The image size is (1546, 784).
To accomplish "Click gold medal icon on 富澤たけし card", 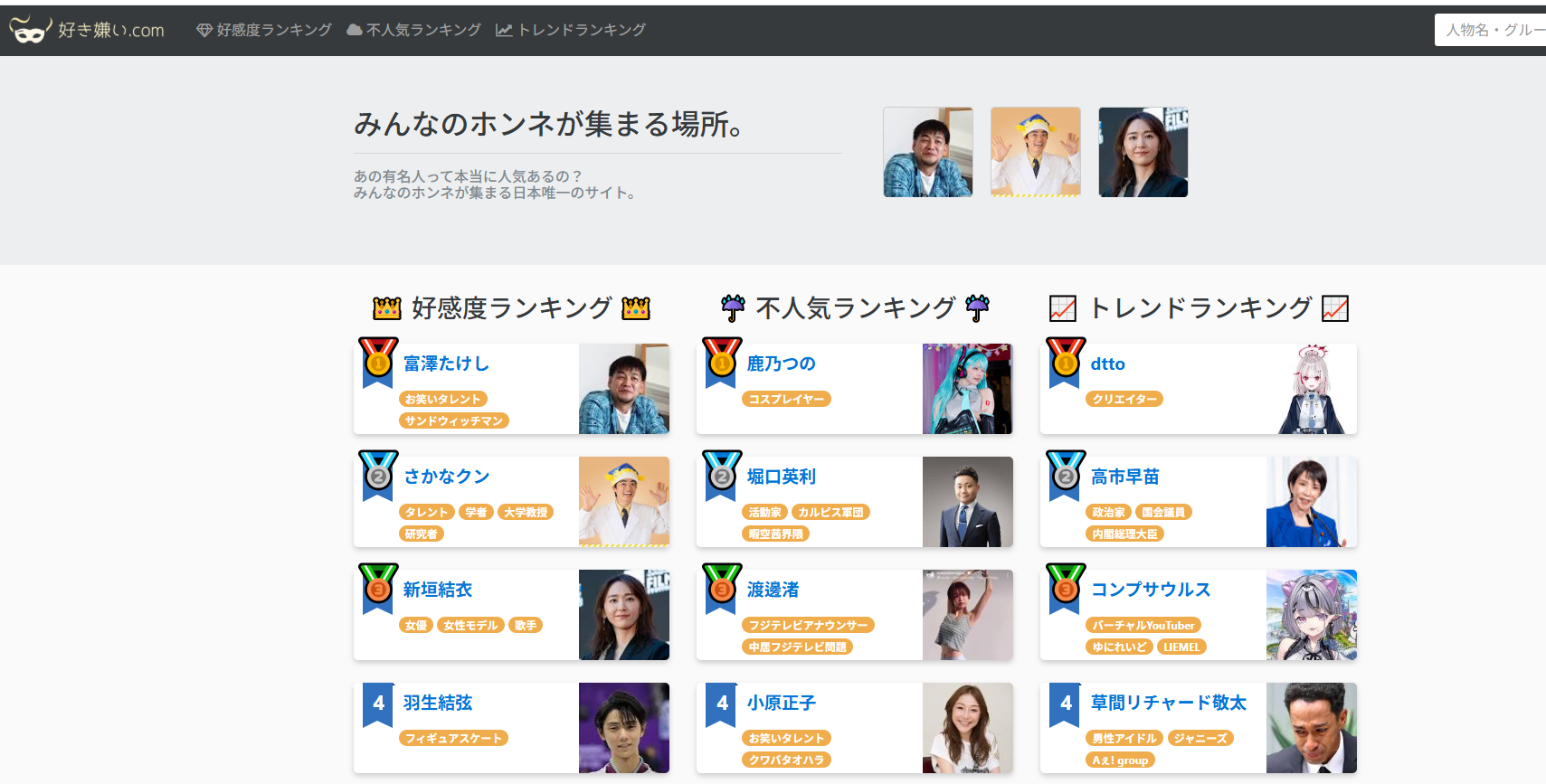I will point(378,362).
